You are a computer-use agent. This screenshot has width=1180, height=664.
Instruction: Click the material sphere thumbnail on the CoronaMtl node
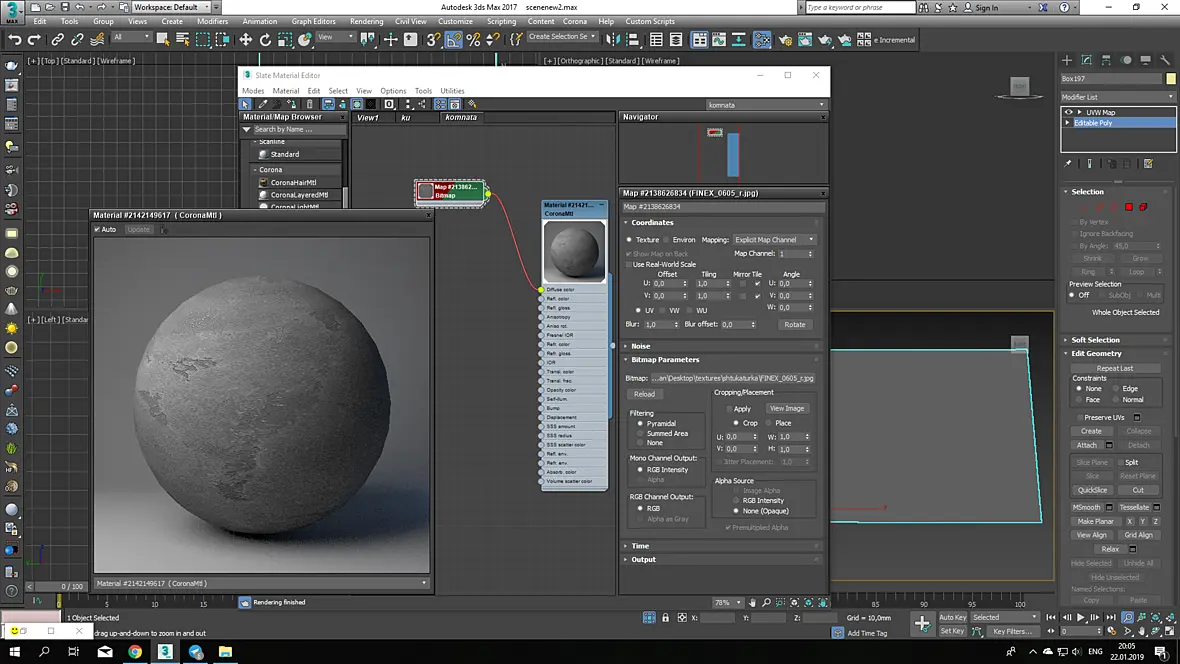tap(574, 251)
